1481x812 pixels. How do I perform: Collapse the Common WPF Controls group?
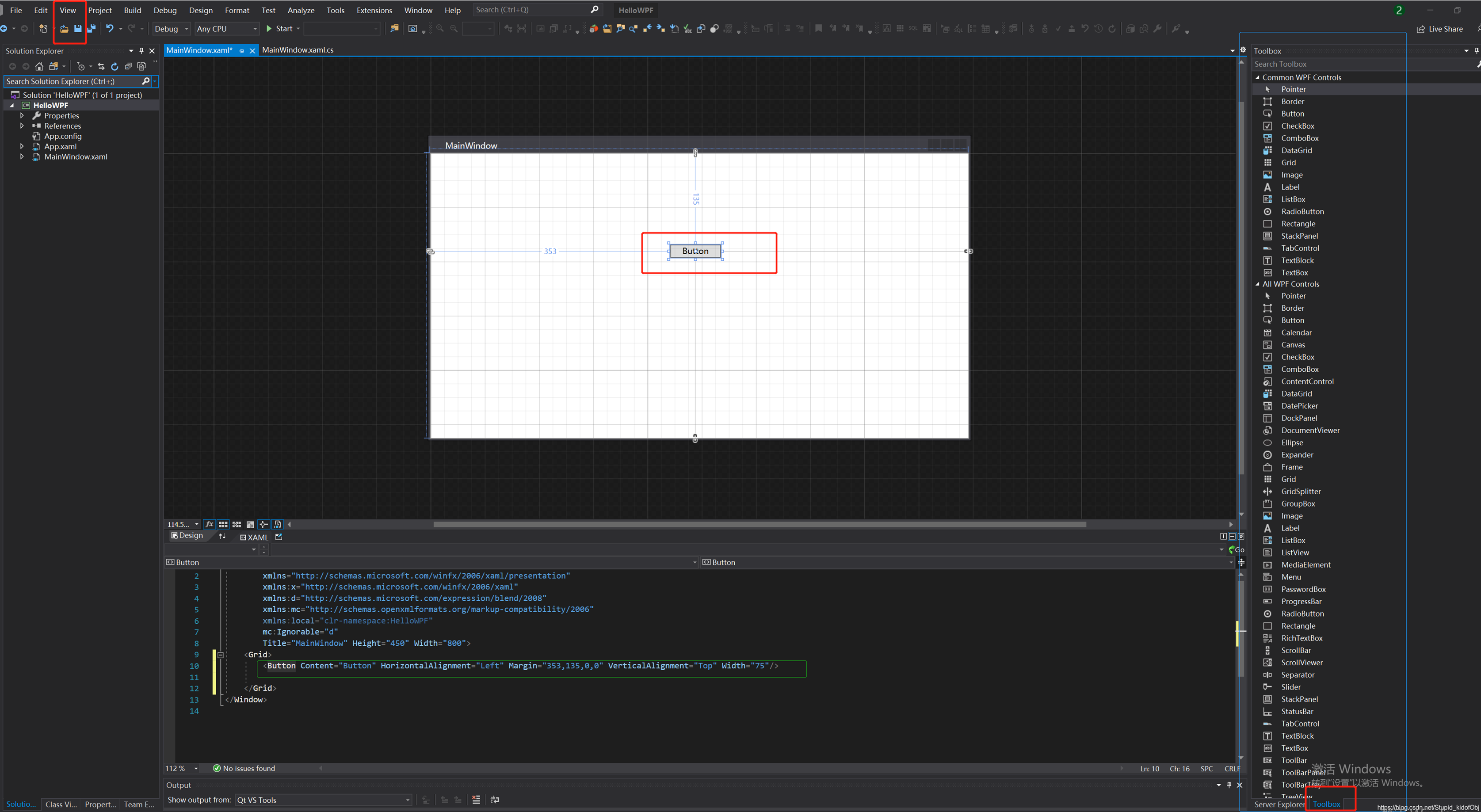(1258, 77)
